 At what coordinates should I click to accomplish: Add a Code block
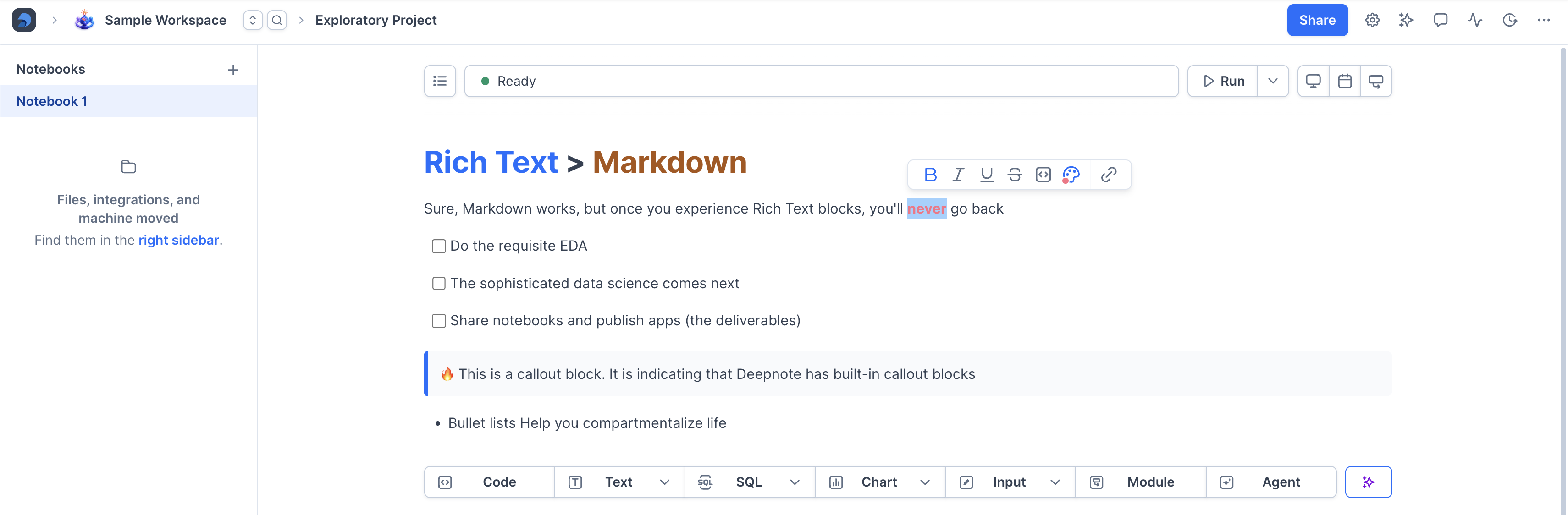(489, 482)
